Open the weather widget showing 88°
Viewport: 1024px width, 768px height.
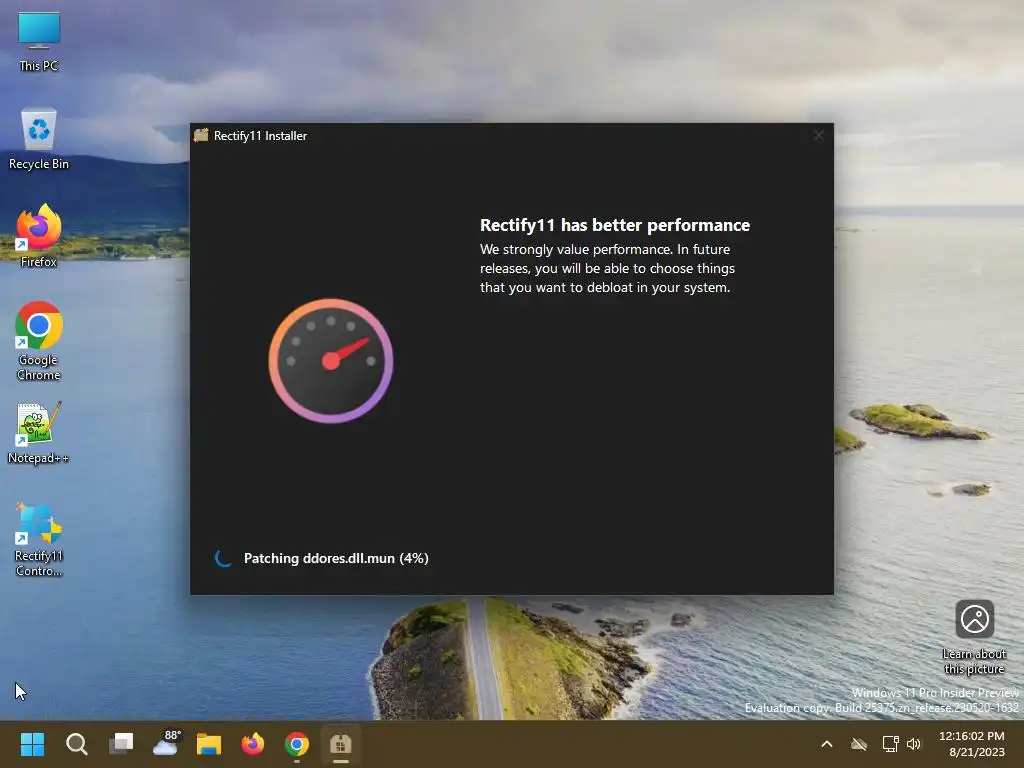(x=165, y=744)
